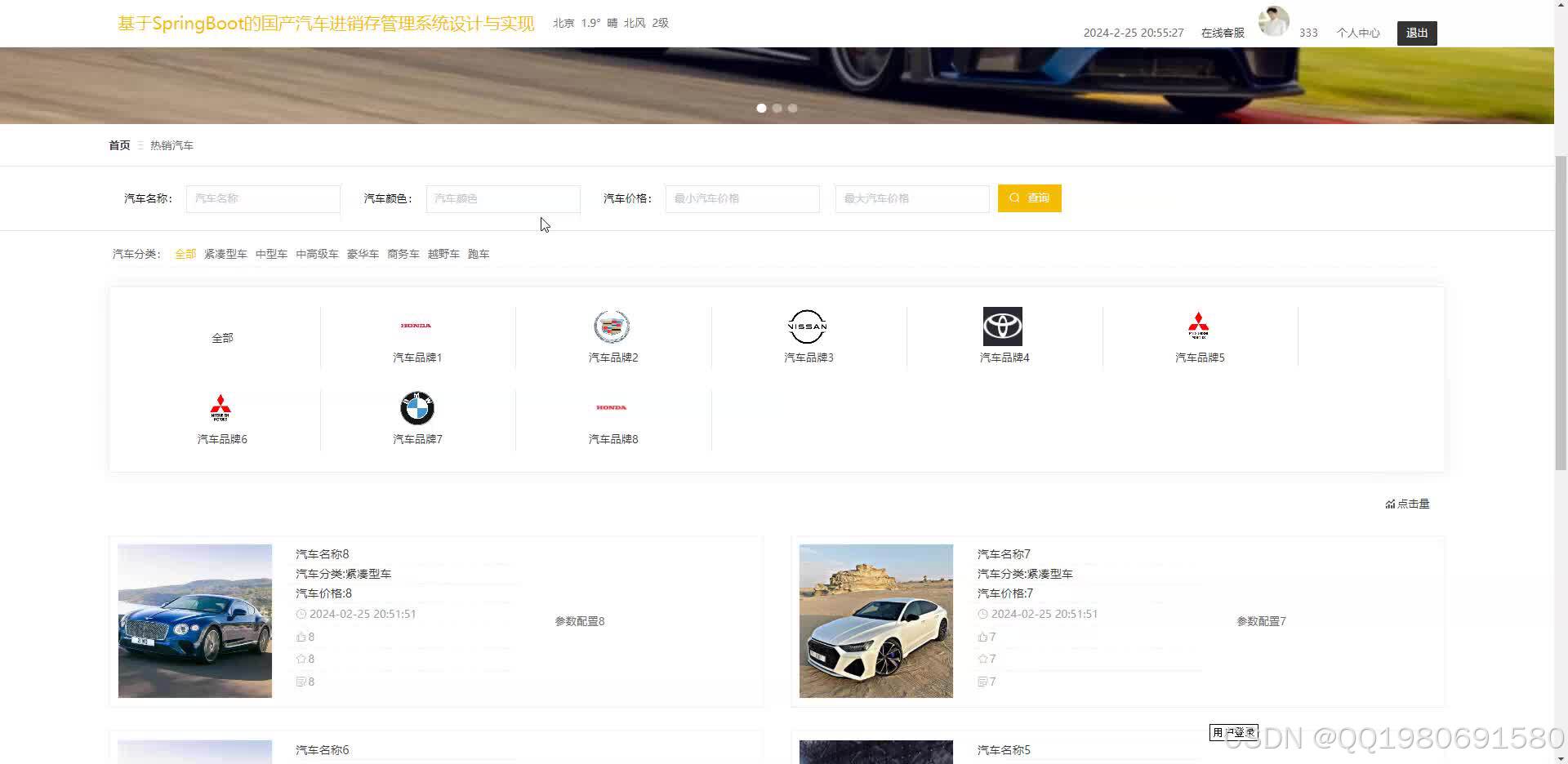Click the Mitsubishi logo for 汽车品牌5
This screenshot has height=764, width=1568.
pyautogui.click(x=1198, y=326)
